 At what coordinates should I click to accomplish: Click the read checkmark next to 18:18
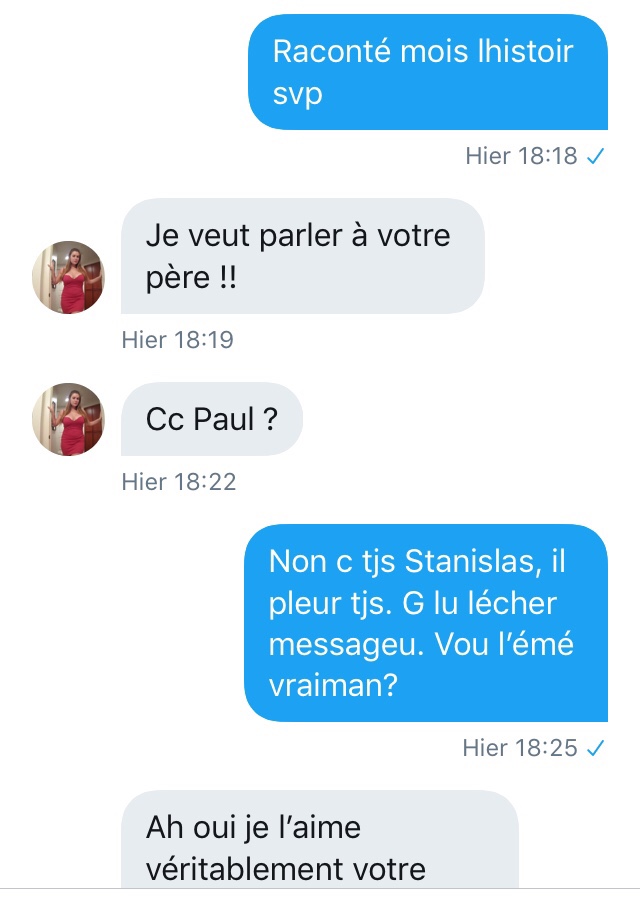tap(595, 156)
